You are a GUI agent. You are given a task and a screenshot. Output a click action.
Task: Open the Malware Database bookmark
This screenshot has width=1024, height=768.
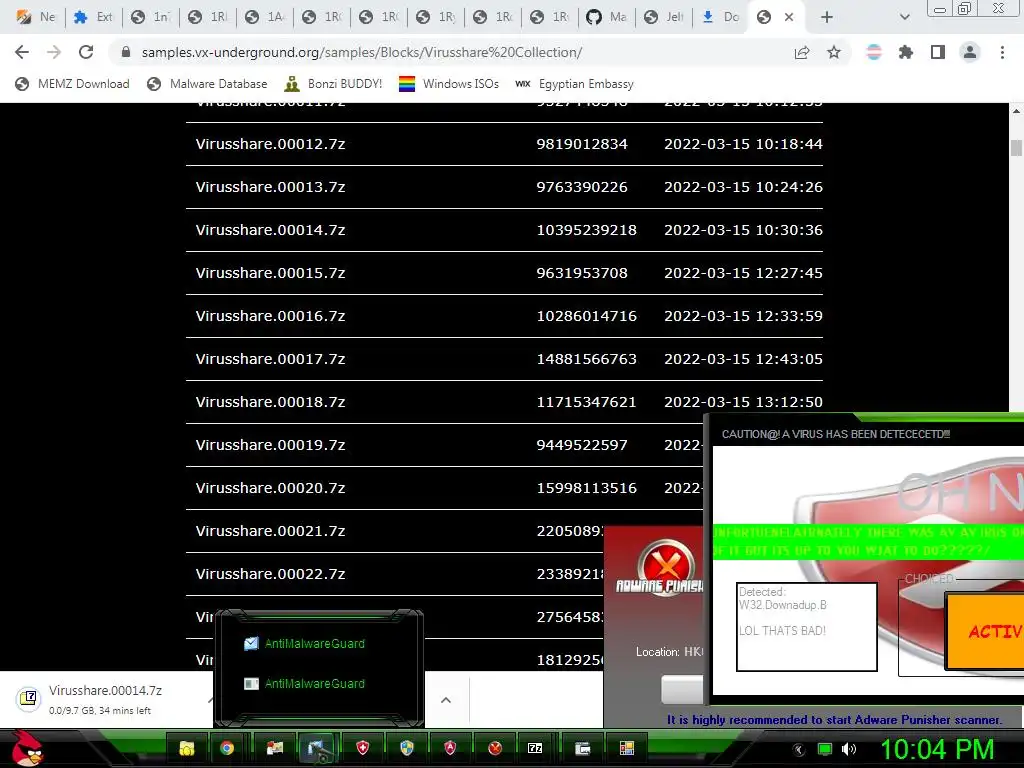click(x=208, y=84)
